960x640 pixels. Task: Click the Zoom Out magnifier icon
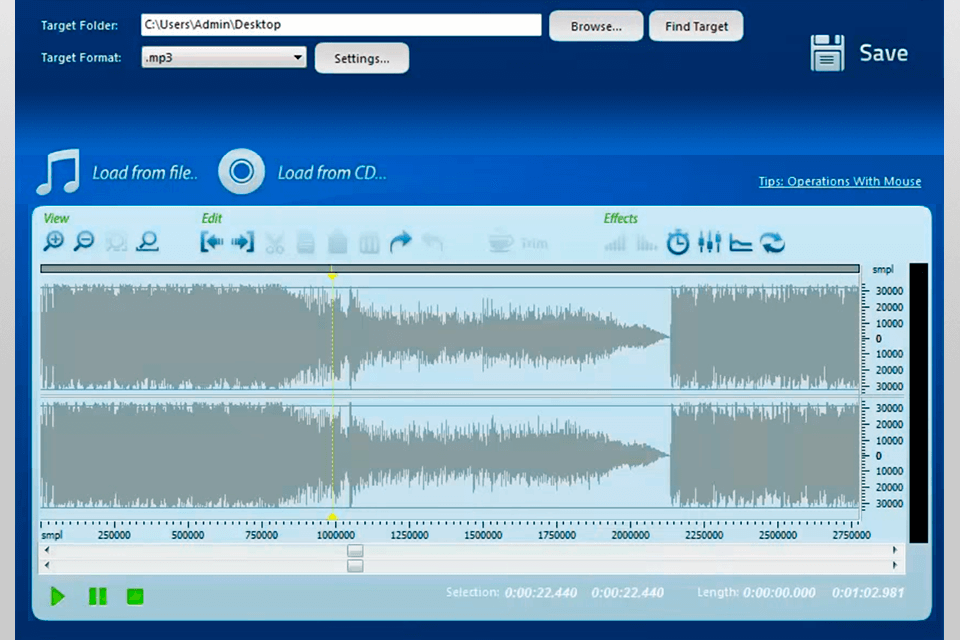coord(84,242)
